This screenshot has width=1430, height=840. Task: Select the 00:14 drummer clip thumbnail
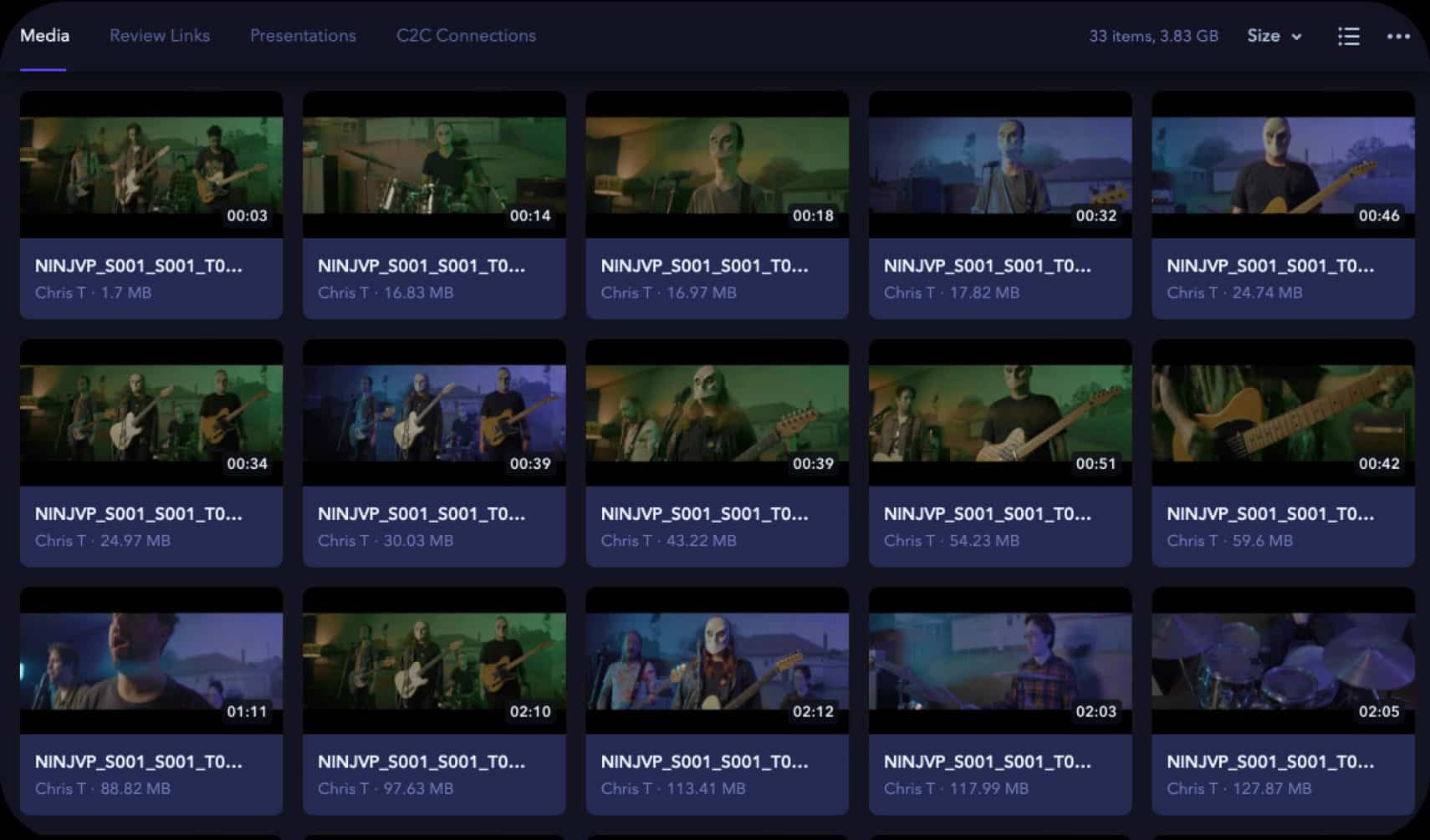pos(434,165)
